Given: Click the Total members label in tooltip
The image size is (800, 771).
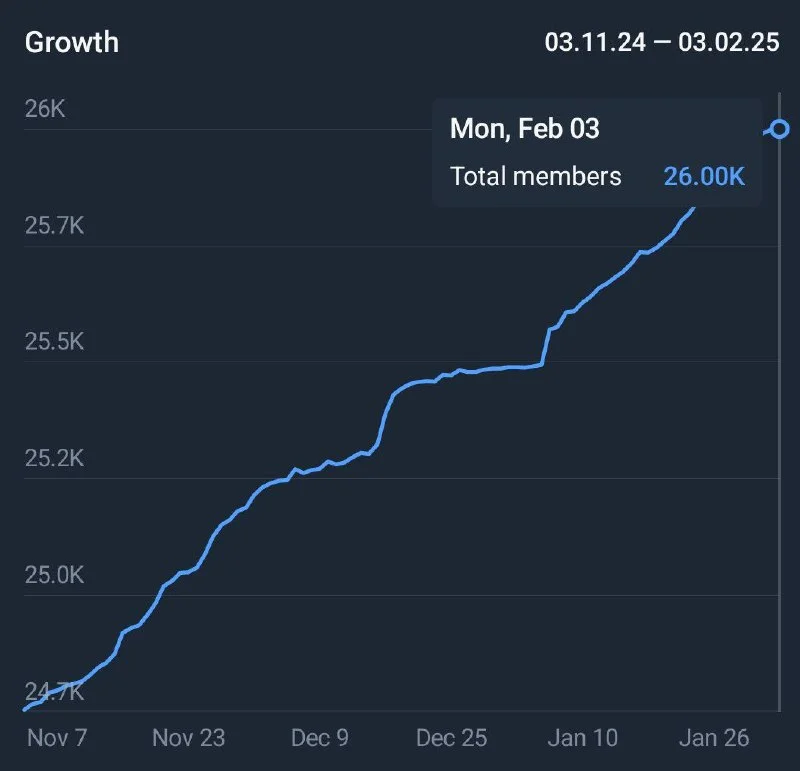Looking at the screenshot, I should coord(535,176).
